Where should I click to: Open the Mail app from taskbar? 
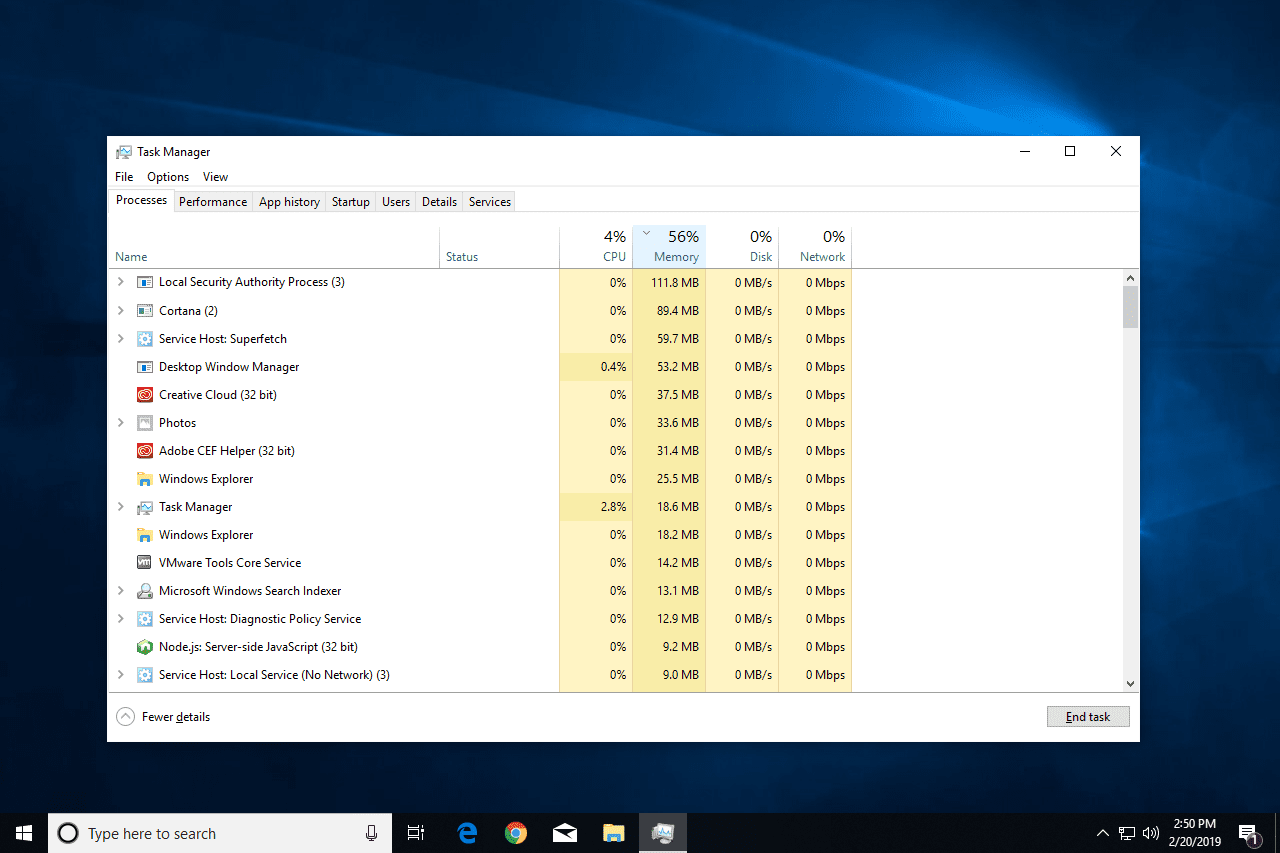click(564, 833)
